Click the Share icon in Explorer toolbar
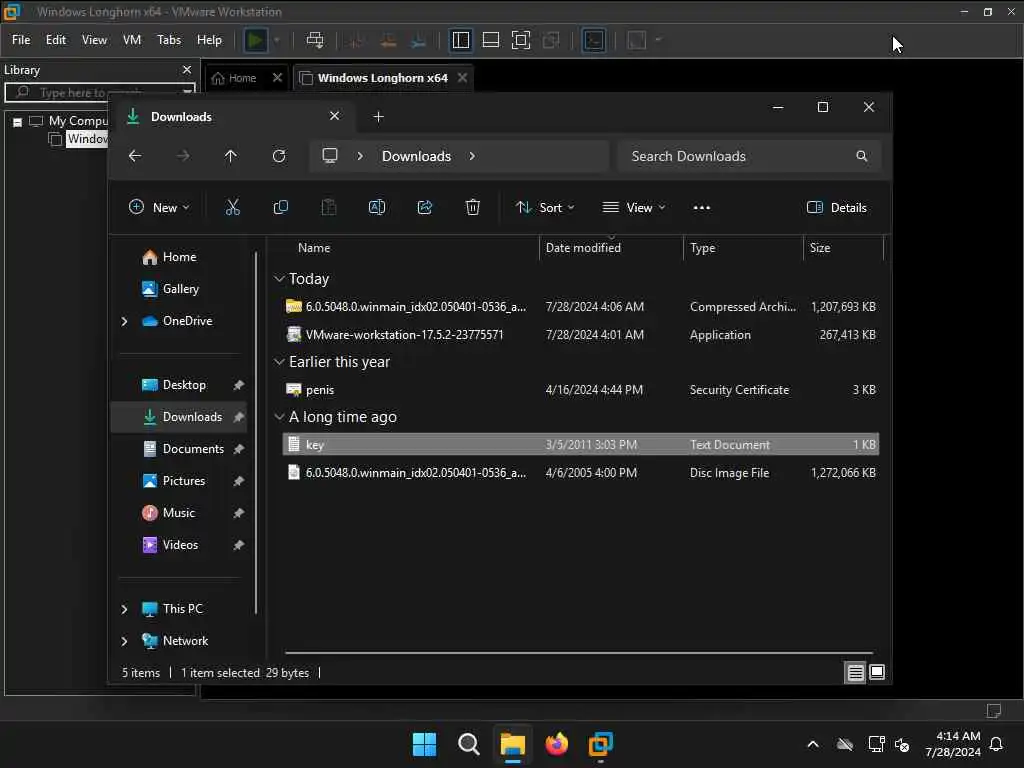 coord(424,208)
